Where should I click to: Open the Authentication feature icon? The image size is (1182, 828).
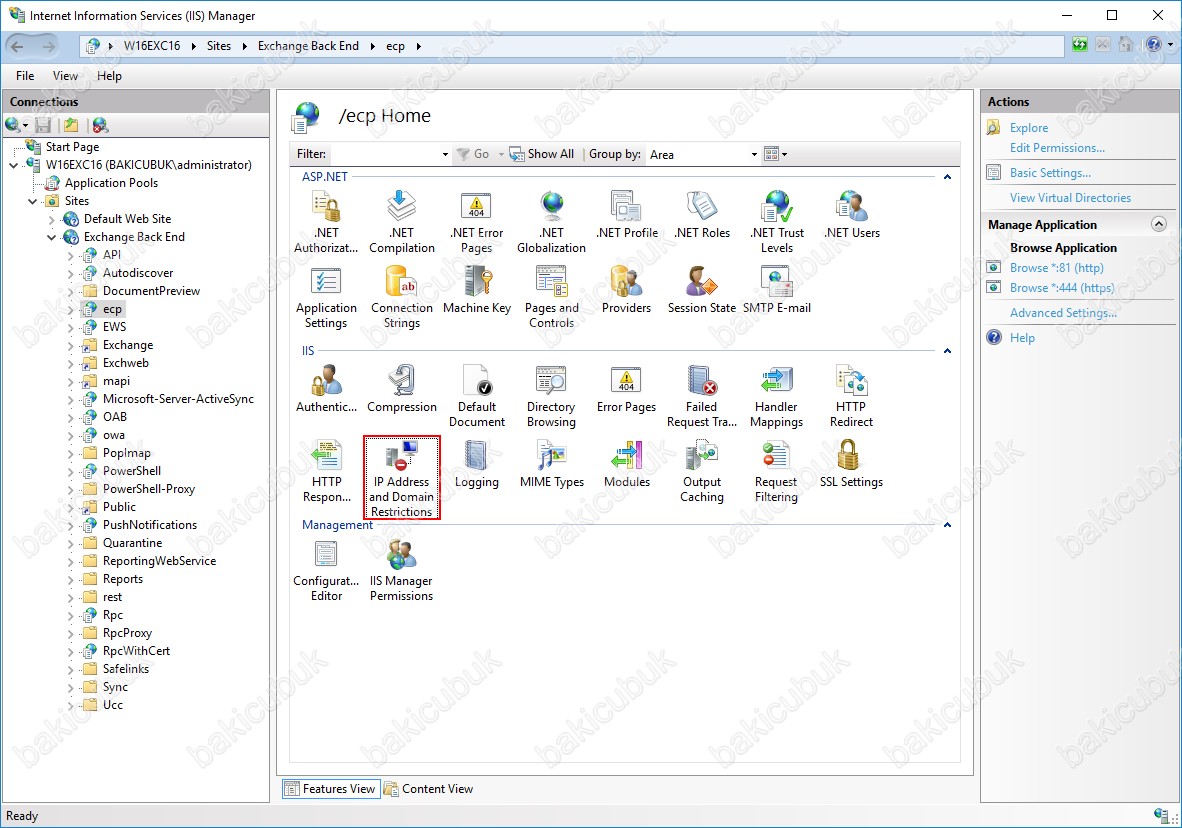pyautogui.click(x=326, y=389)
